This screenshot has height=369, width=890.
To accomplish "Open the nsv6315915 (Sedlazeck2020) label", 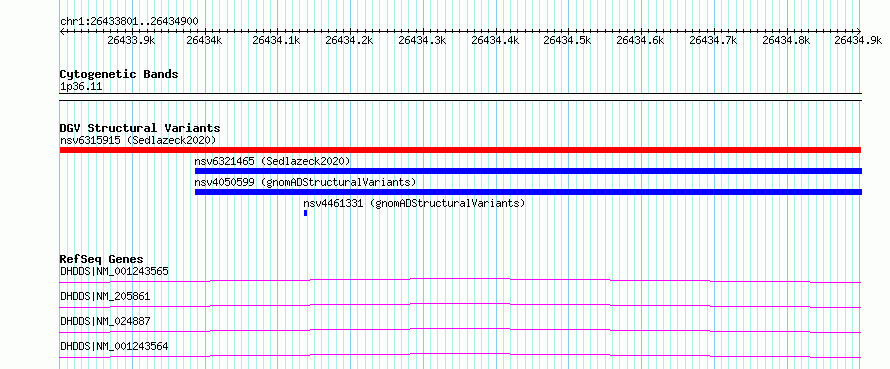I will pos(138,140).
